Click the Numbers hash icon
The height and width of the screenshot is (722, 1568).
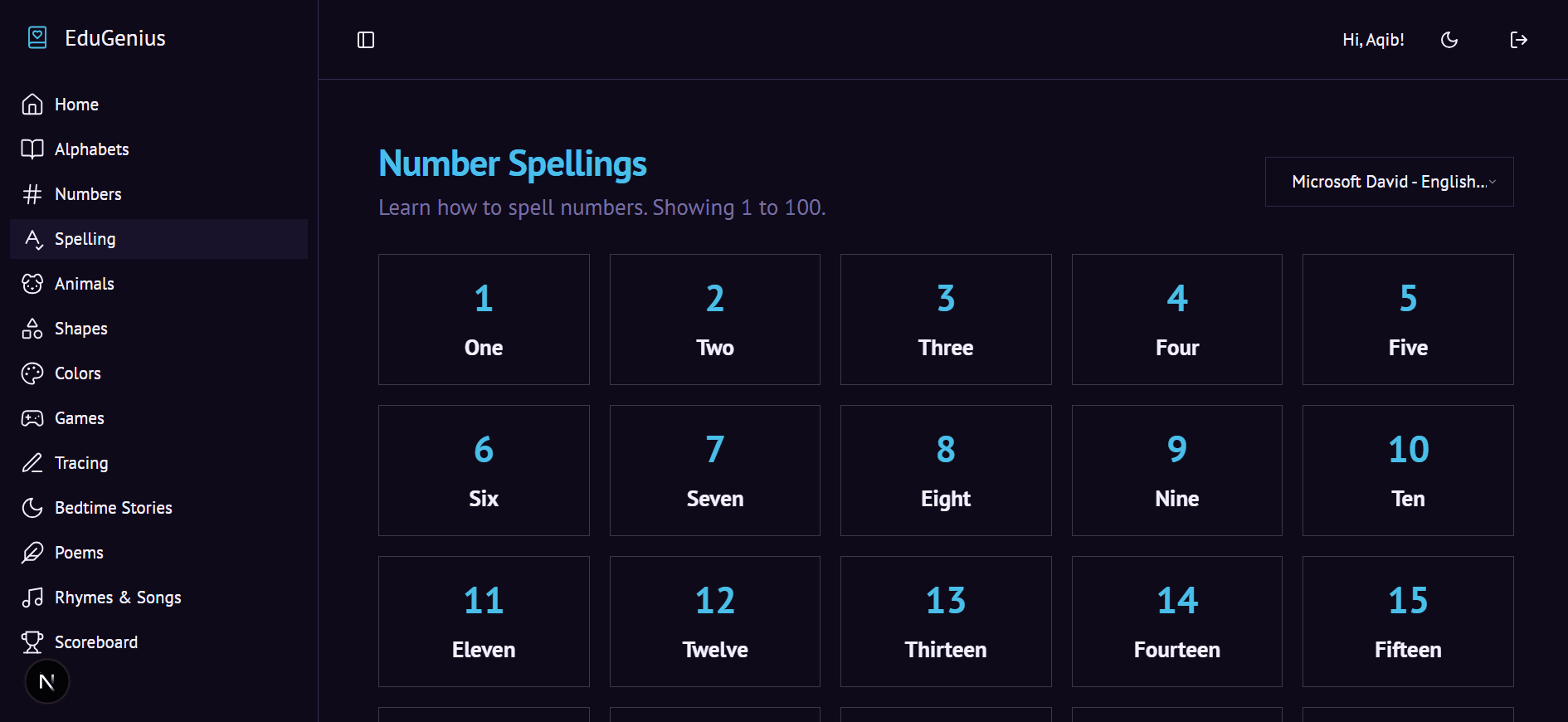tap(32, 194)
